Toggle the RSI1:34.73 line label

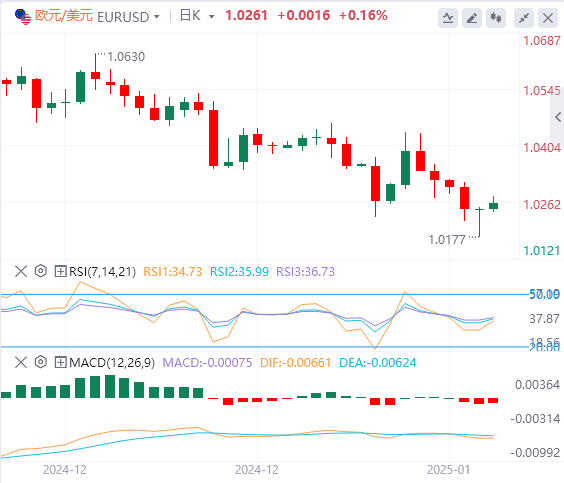(x=173, y=272)
